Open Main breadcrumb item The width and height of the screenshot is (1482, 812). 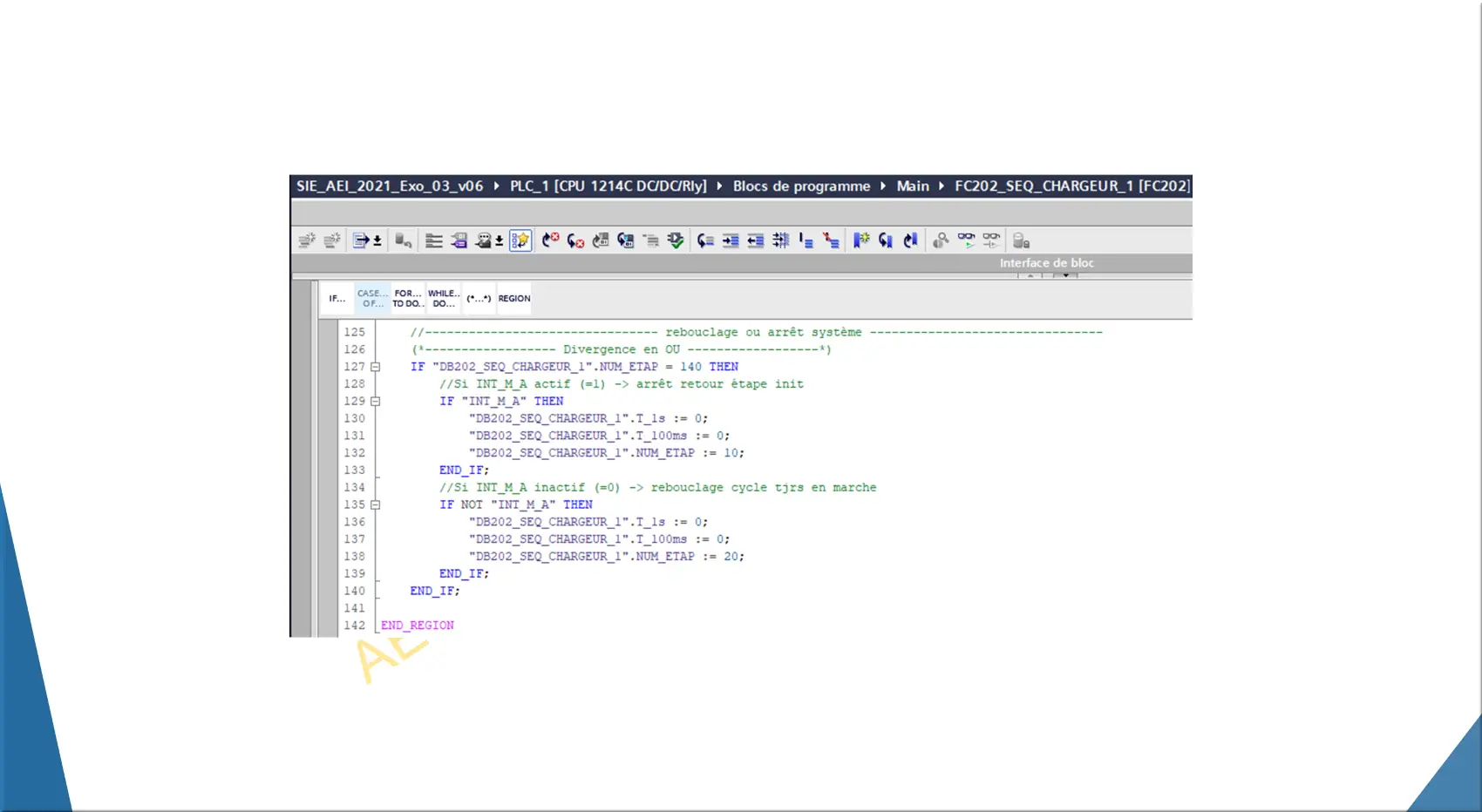[913, 186]
